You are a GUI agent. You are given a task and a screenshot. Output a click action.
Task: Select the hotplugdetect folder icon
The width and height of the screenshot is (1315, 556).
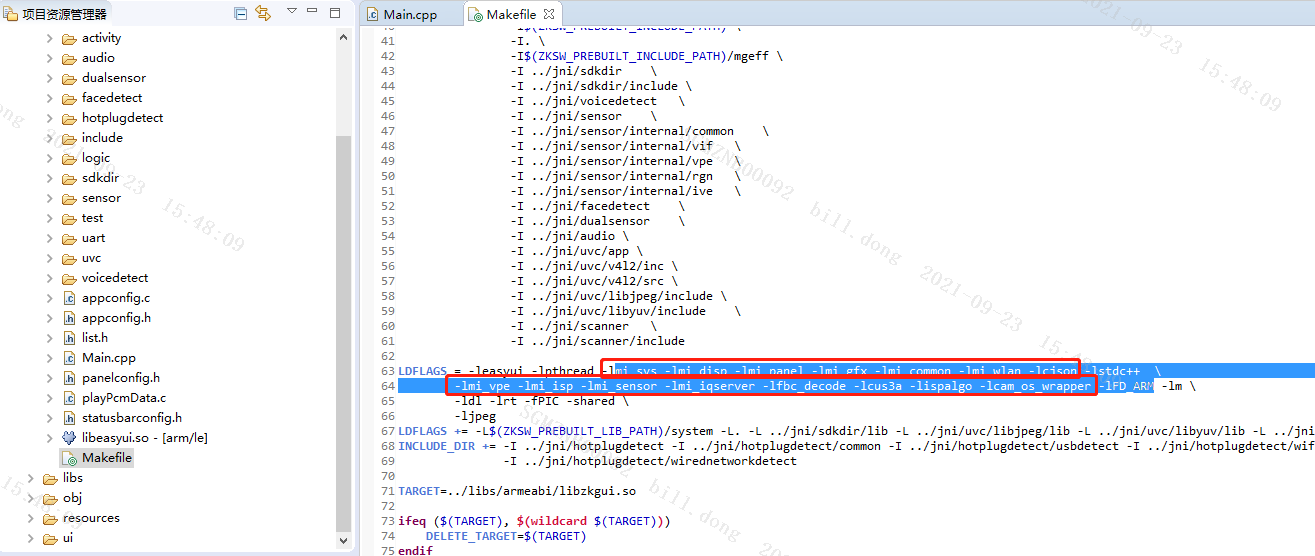click(x=69, y=118)
